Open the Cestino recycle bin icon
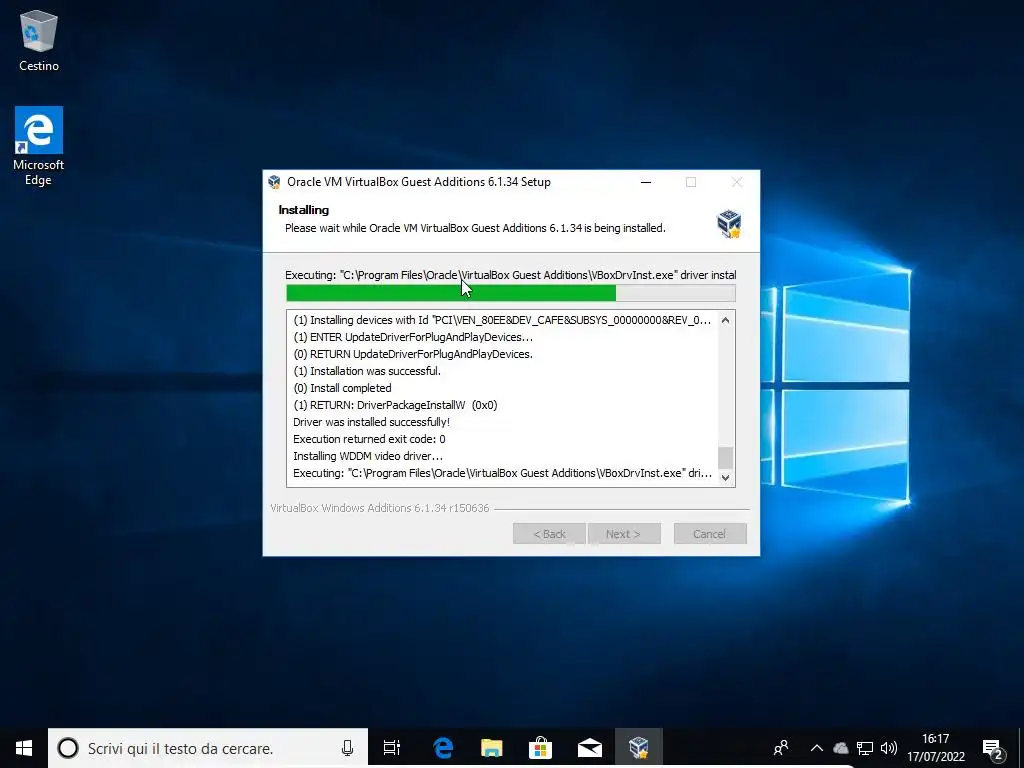The height and width of the screenshot is (768, 1024). tap(39, 40)
